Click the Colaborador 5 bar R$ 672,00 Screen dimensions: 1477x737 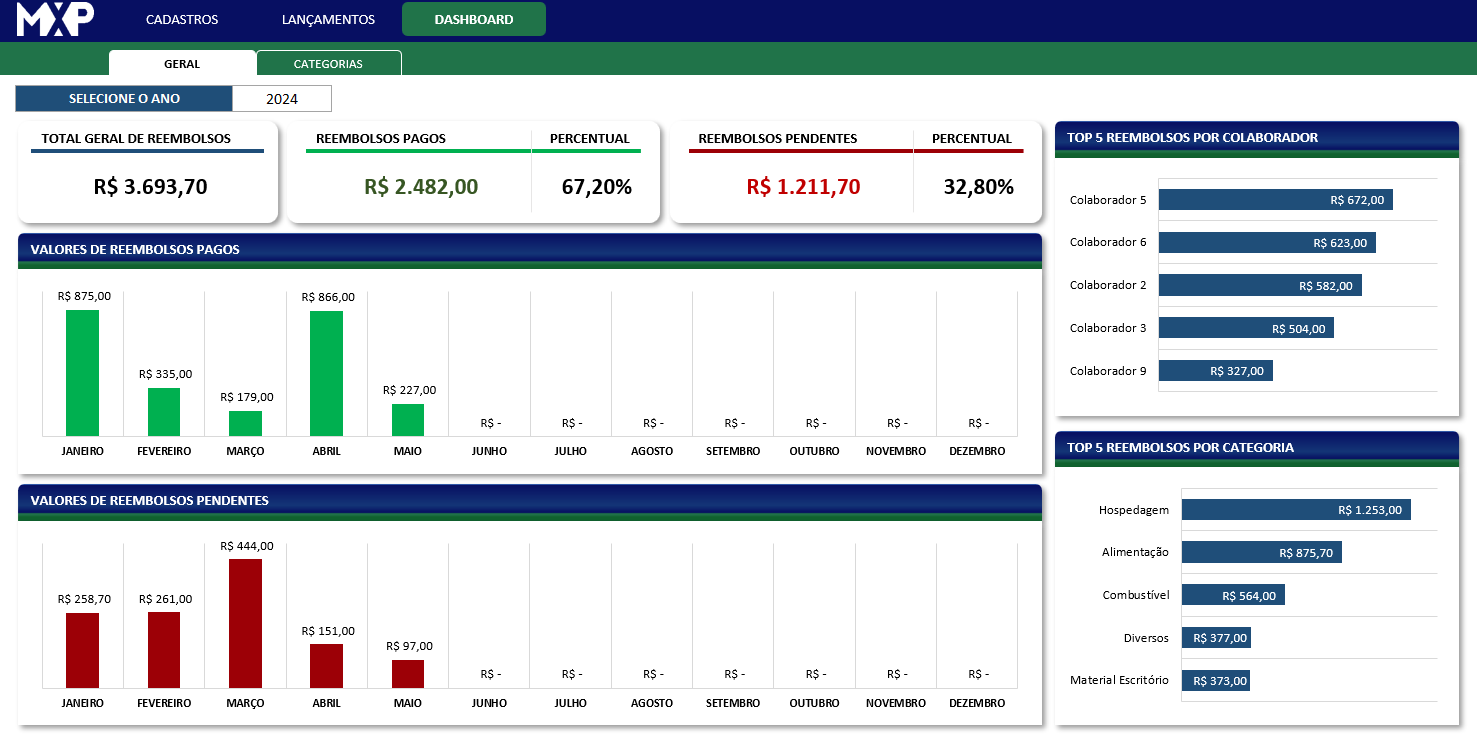(x=1275, y=200)
